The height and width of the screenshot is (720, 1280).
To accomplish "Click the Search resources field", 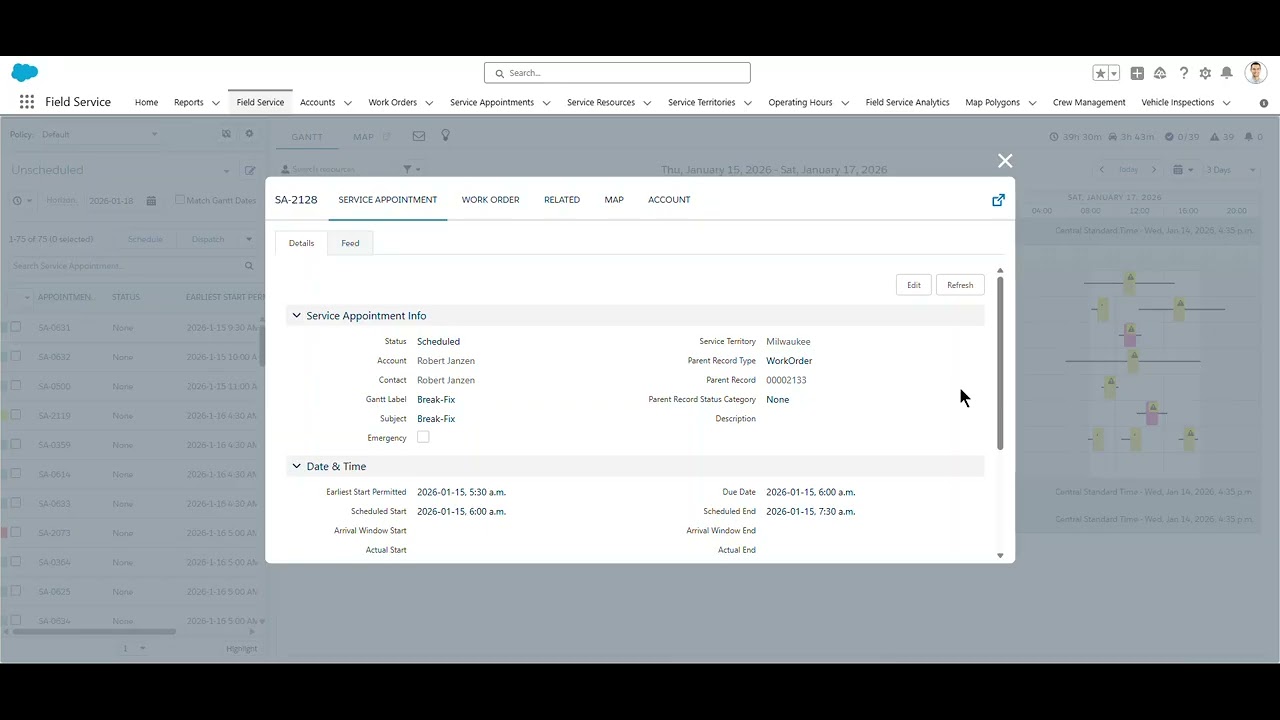I will pyautogui.click(x=337, y=169).
